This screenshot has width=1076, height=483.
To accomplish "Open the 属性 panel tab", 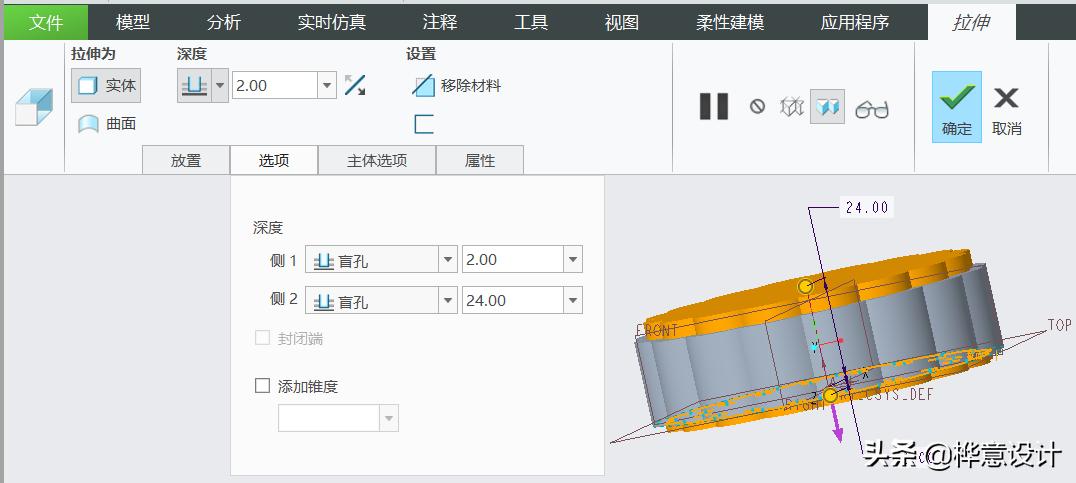I will [480, 161].
